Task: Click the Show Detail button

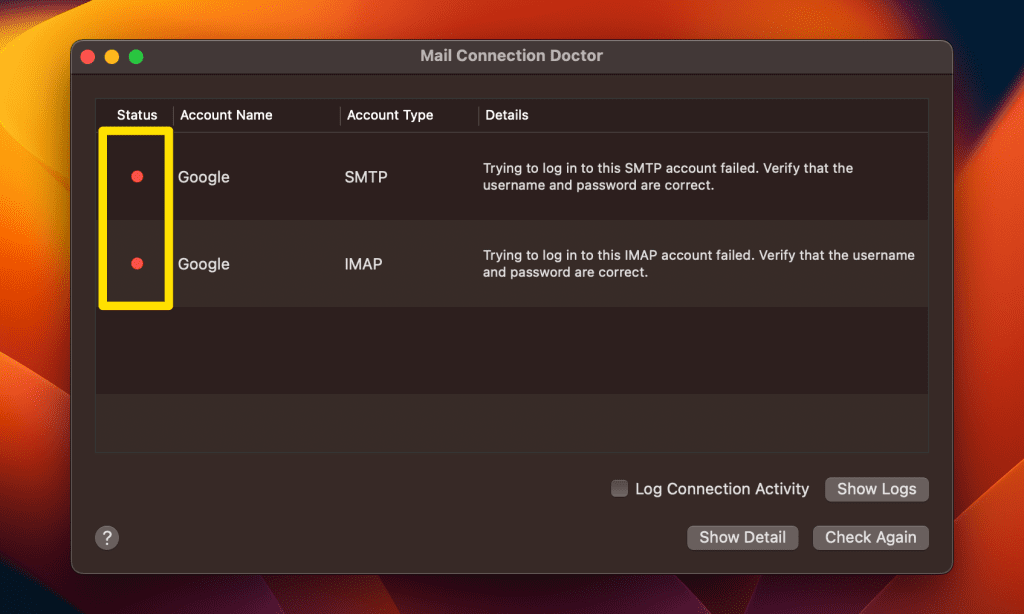Action: coord(742,537)
